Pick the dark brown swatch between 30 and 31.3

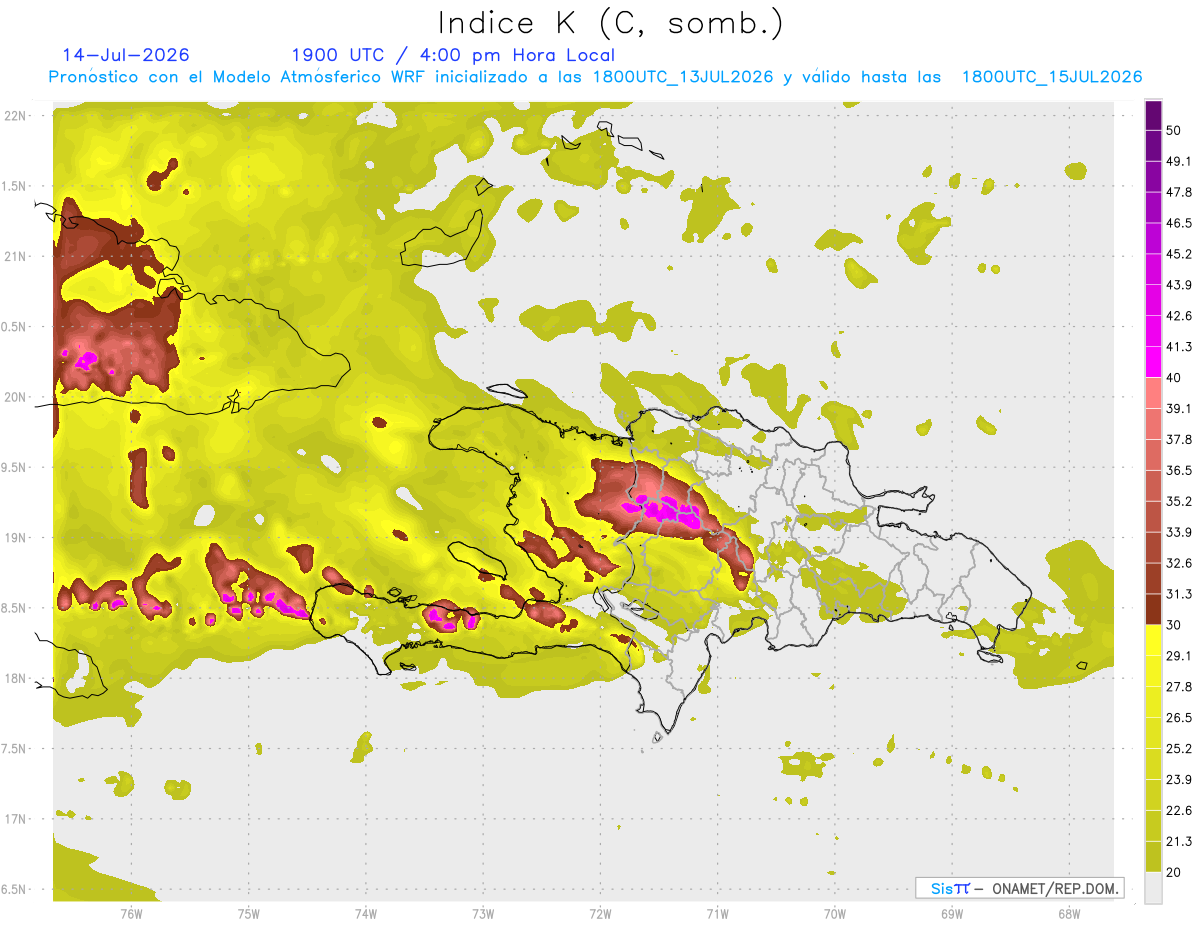click(1154, 609)
